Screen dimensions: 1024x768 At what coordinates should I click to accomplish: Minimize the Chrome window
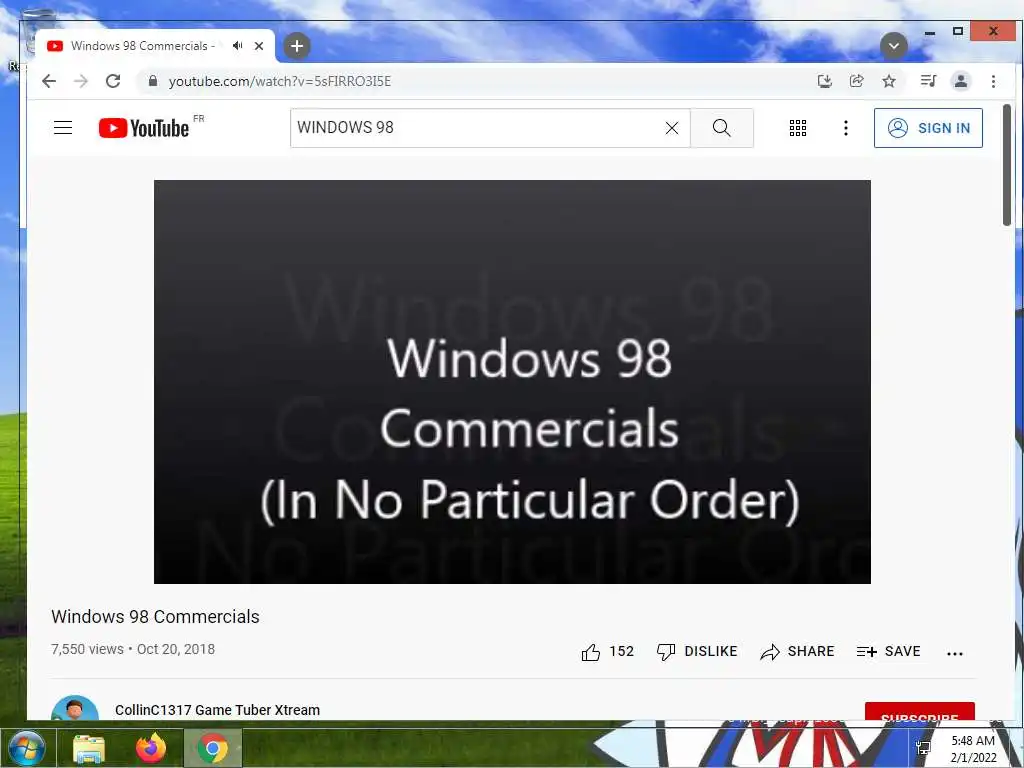click(930, 31)
